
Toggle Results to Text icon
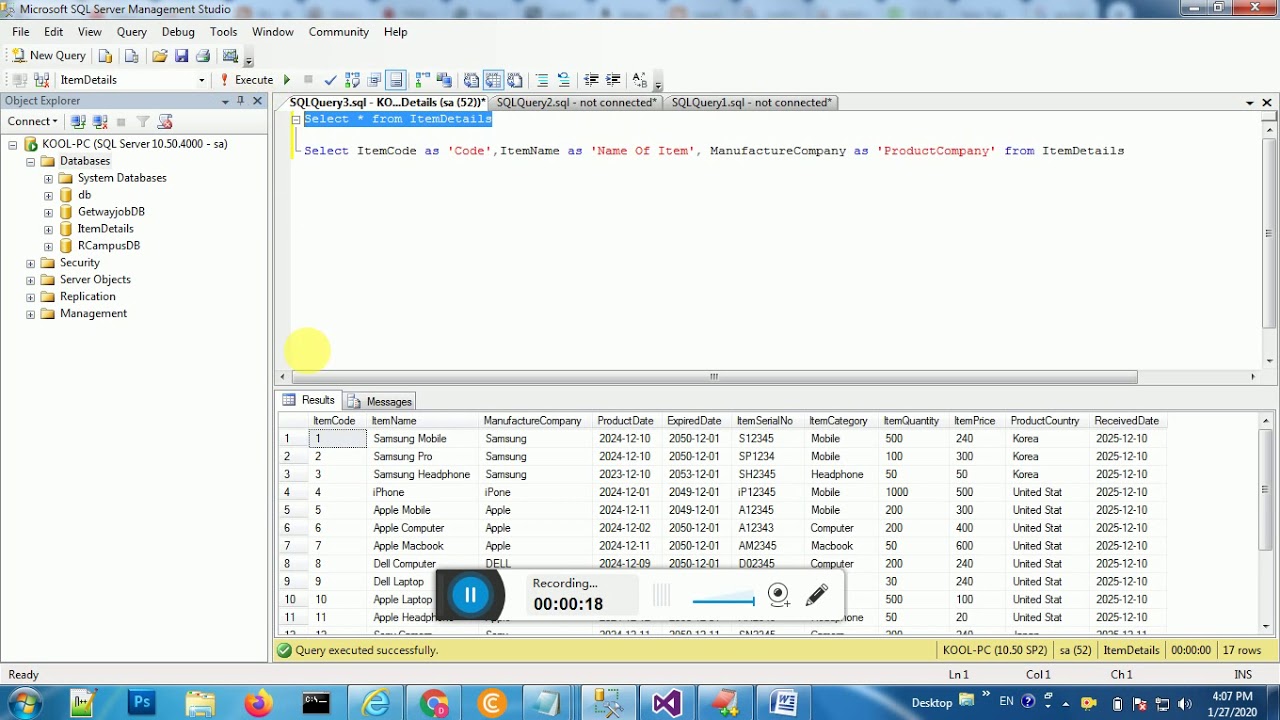coord(471,80)
